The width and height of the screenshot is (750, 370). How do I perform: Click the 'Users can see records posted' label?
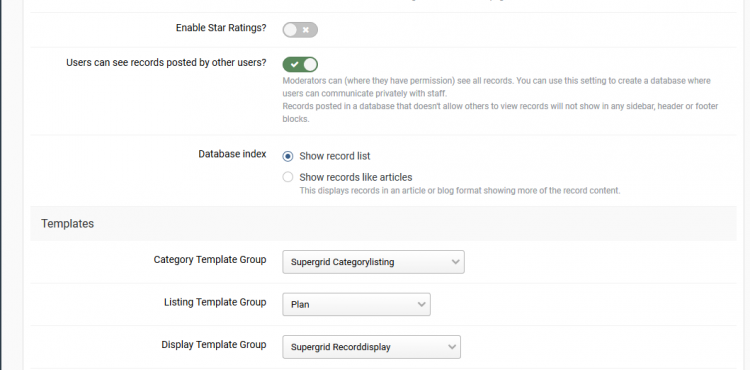166,63
